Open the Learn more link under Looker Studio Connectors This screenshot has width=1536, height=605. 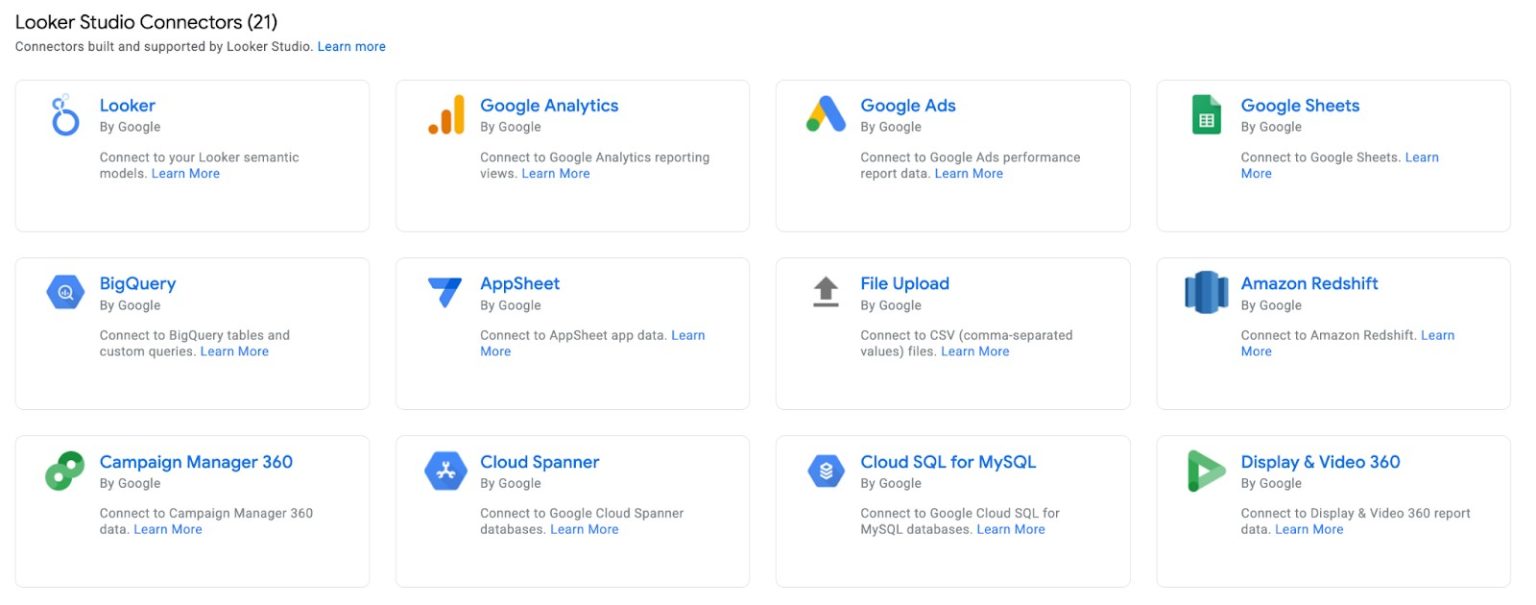(351, 47)
